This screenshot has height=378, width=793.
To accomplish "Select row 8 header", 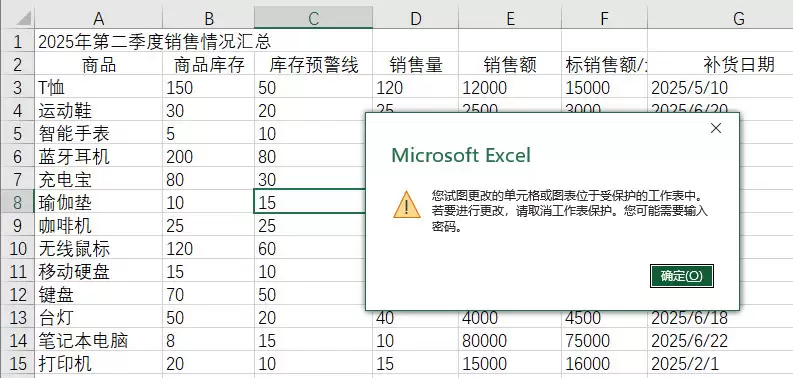I will pyautogui.click(x=17, y=202).
